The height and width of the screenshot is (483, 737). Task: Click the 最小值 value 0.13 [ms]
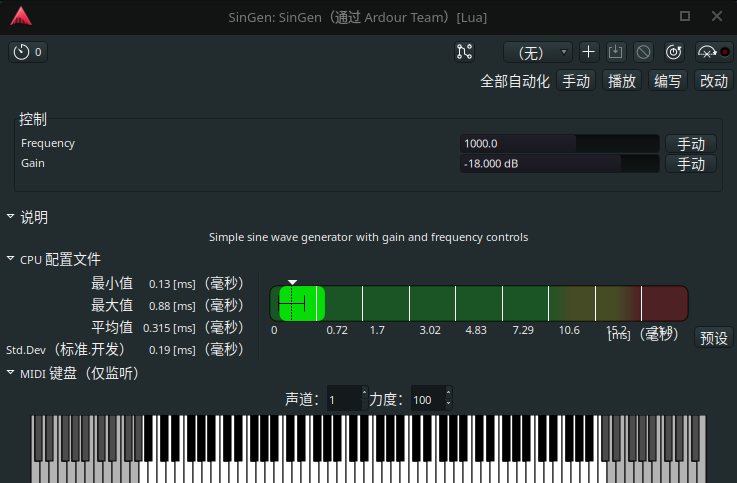point(172,284)
